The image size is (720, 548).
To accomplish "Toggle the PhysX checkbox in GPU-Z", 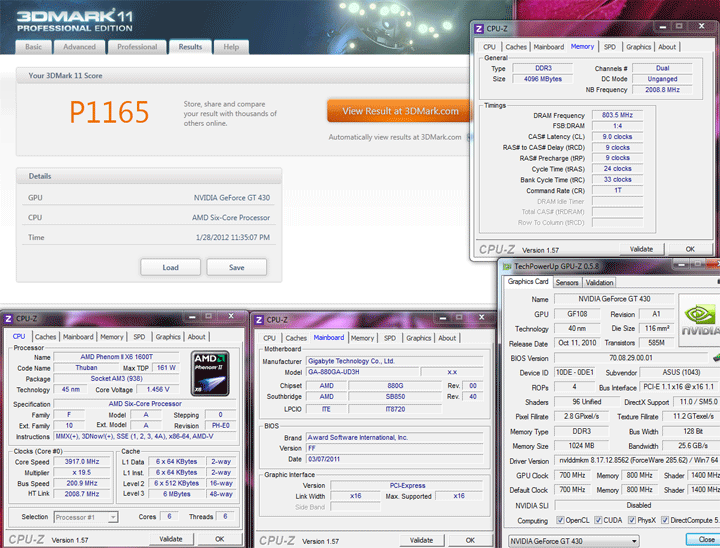I will 632,520.
